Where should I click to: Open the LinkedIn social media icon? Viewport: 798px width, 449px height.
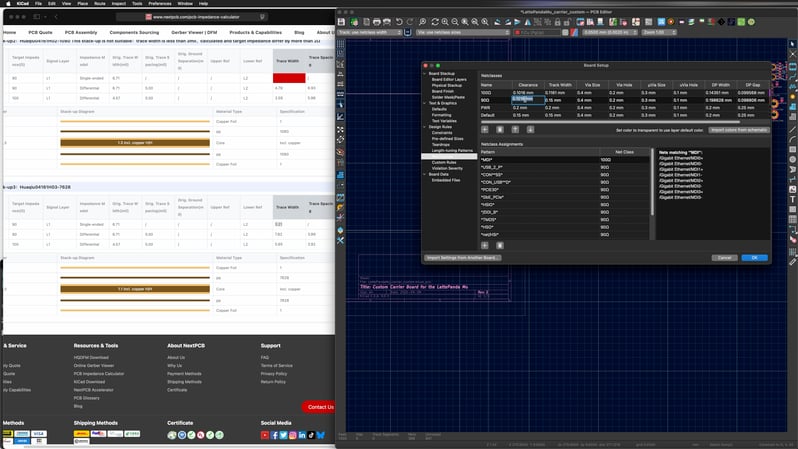point(301,435)
